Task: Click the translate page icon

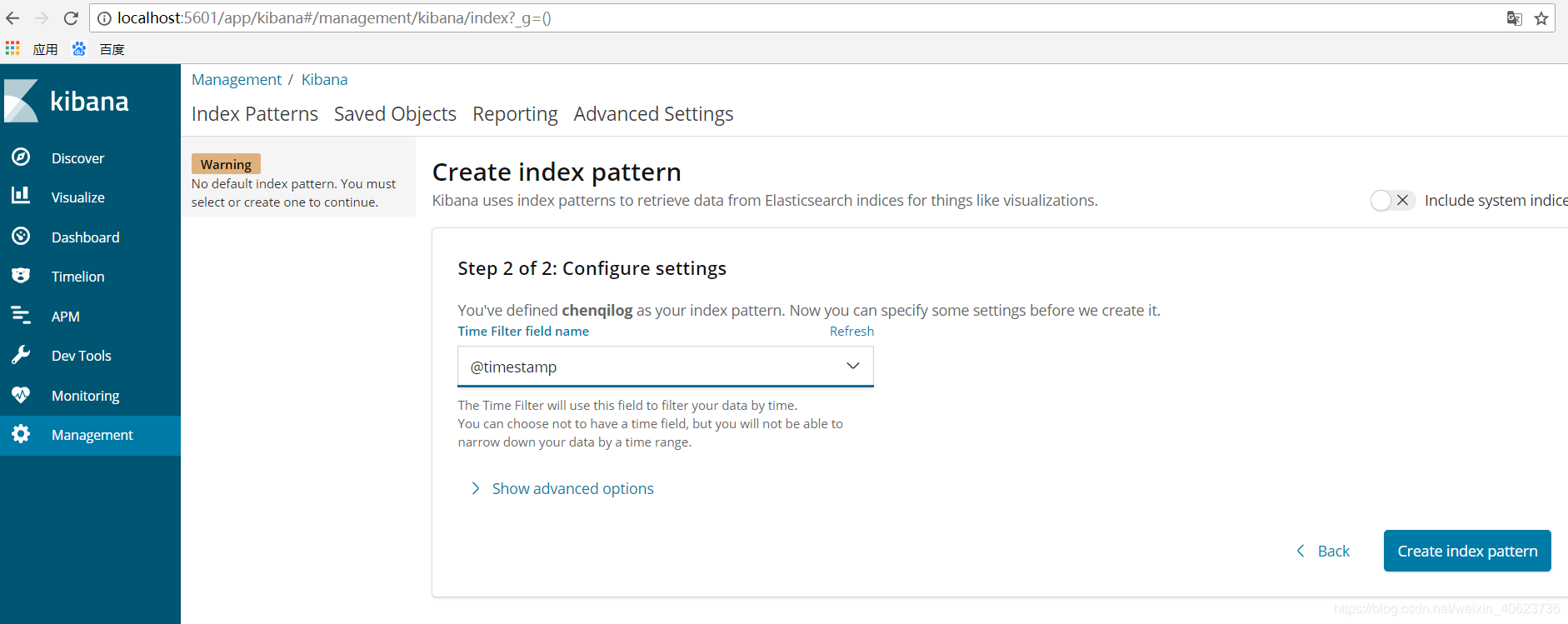Action: (x=1515, y=18)
